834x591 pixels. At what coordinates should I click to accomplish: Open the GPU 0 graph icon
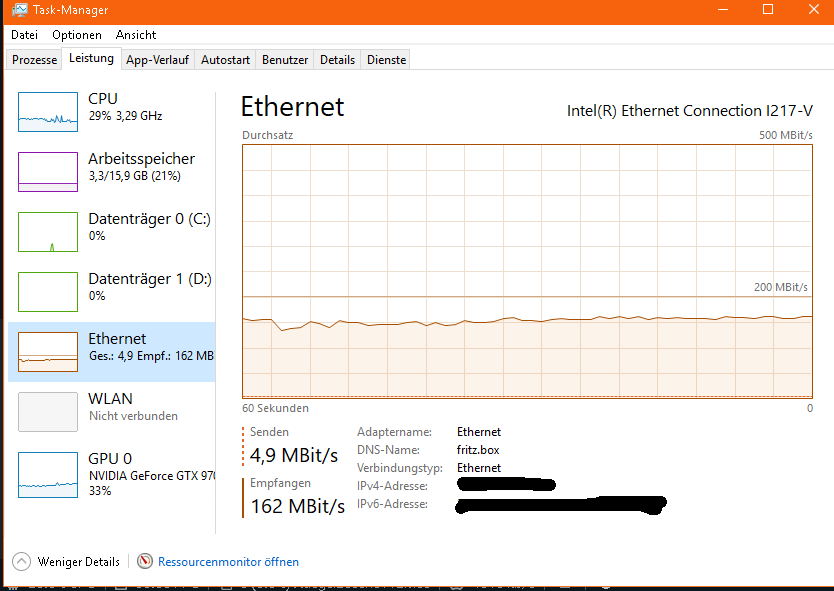tap(48, 472)
